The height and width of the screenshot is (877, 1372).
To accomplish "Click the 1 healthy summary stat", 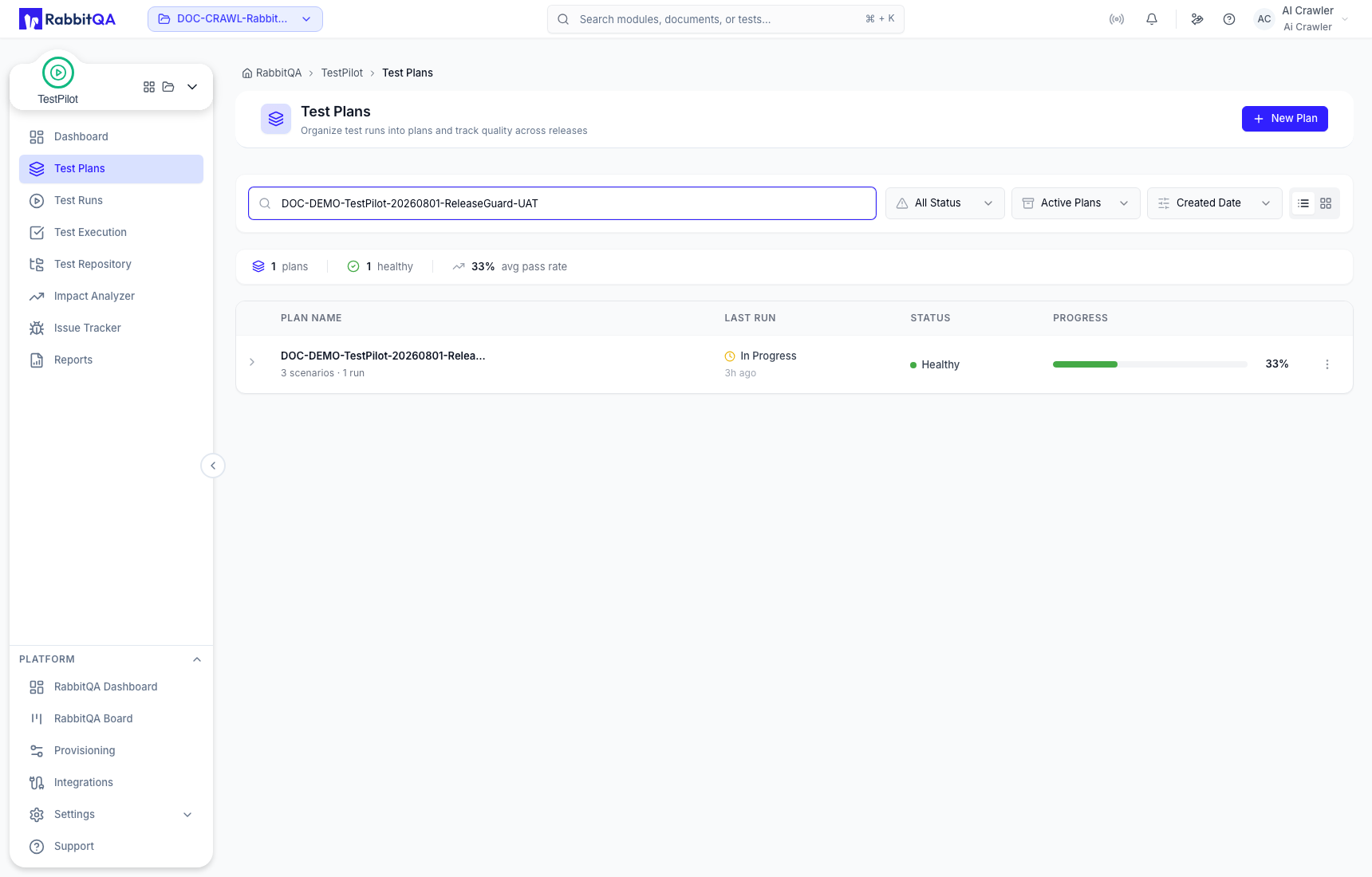I will 380,267.
